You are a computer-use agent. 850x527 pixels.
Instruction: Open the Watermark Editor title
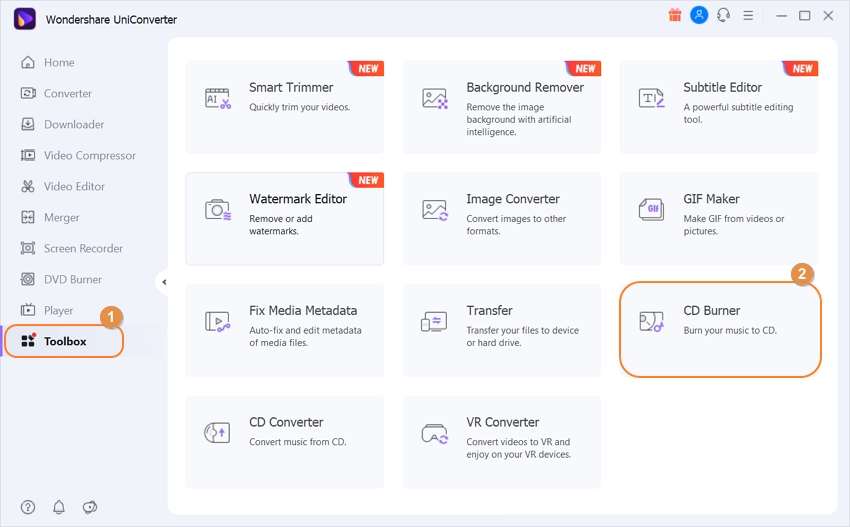tap(298, 199)
